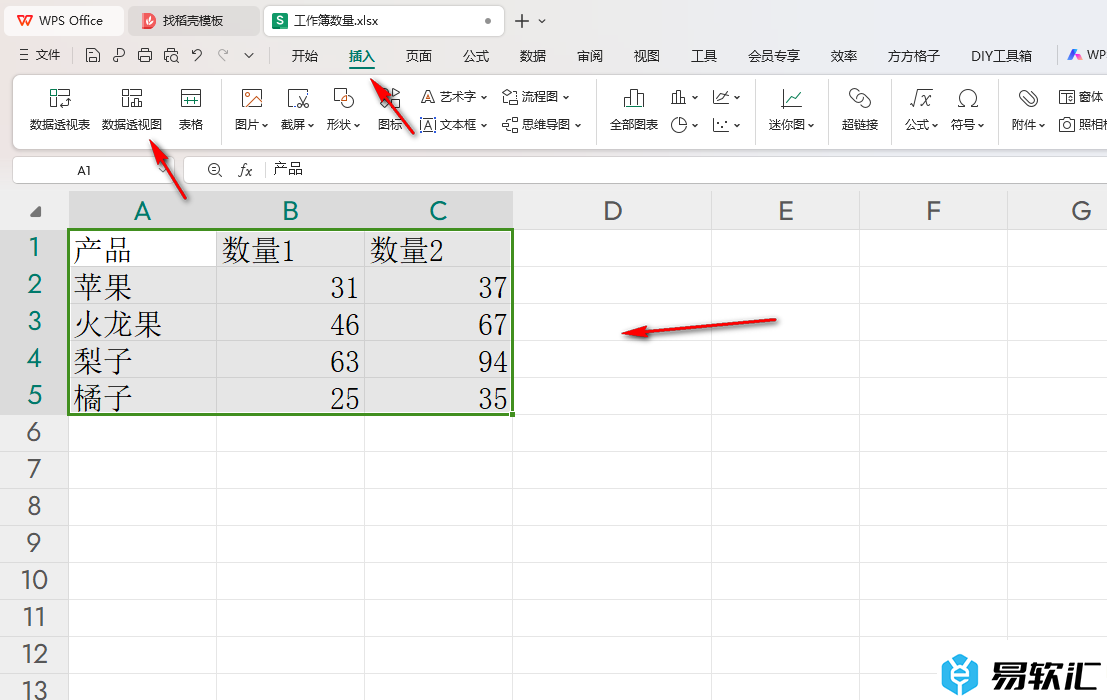1107x700 pixels.
Task: Click the PivotTable (数据透视表) icon
Action: [60, 99]
